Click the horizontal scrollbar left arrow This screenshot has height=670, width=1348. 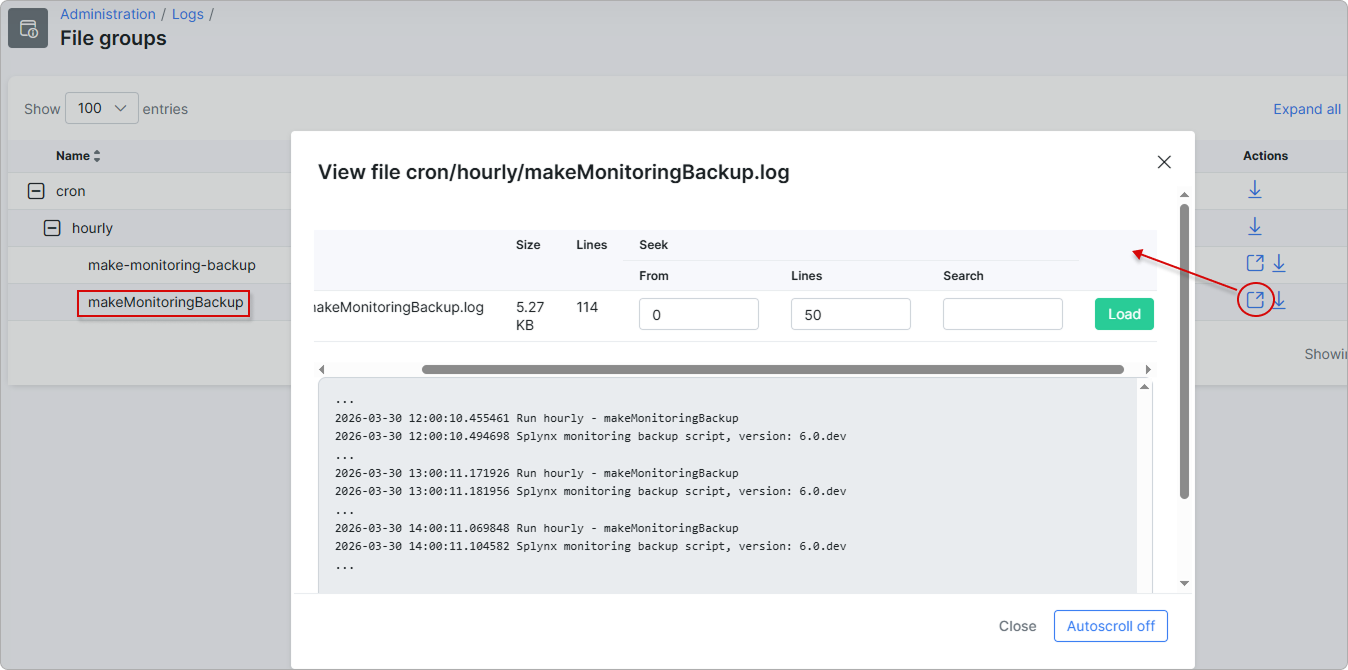coord(321,370)
